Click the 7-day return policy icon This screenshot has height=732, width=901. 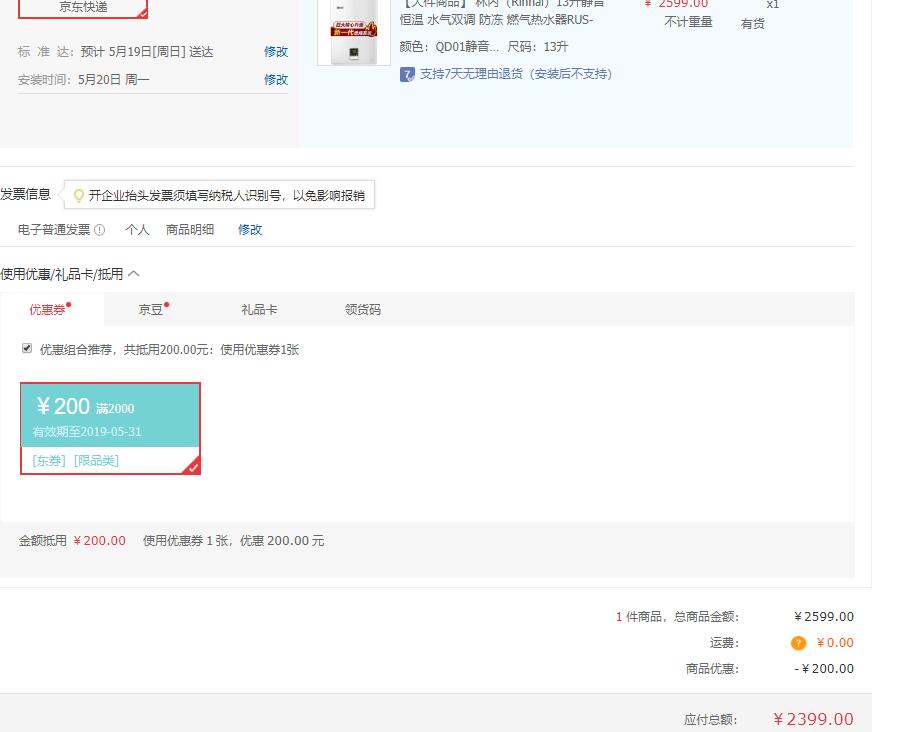(x=407, y=74)
